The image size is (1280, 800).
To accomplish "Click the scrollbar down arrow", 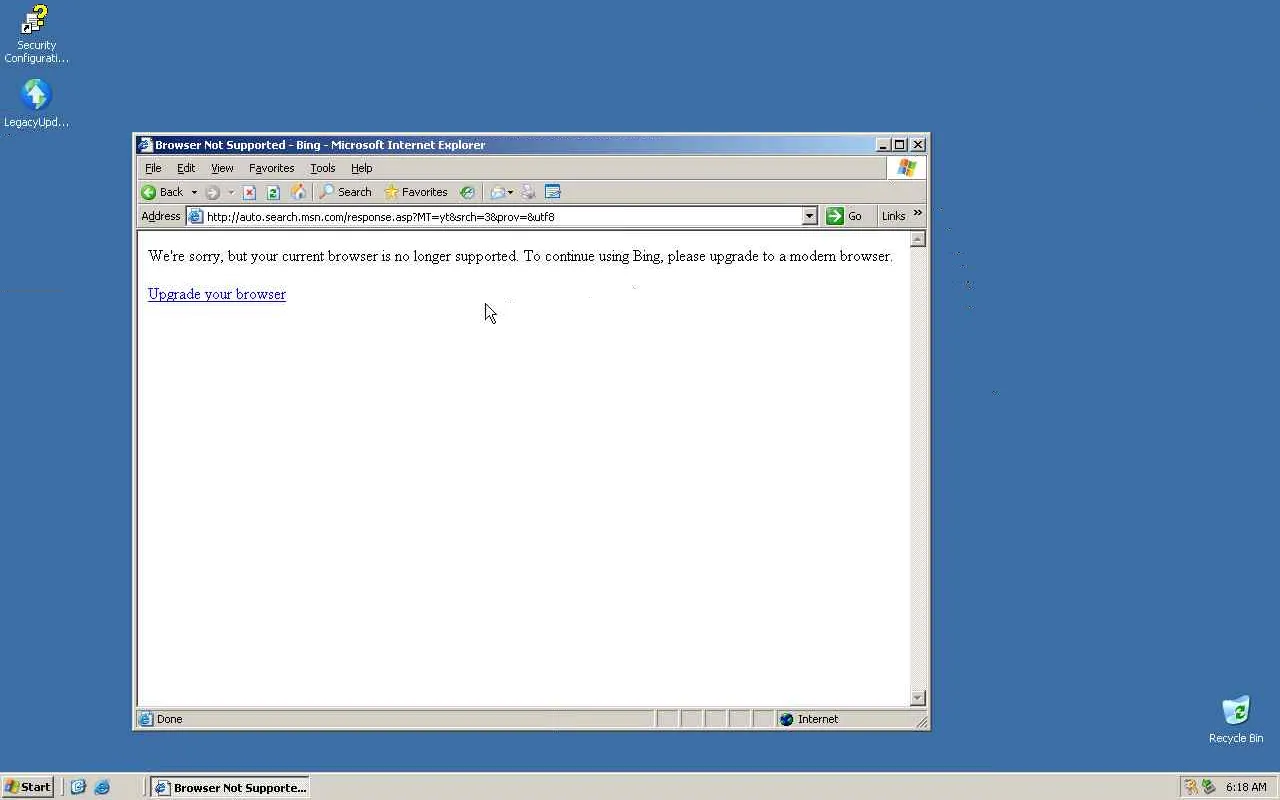I will point(918,698).
